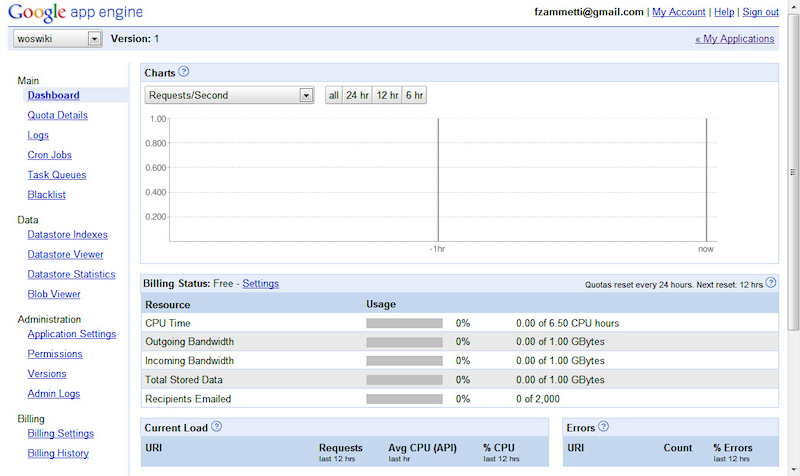Click the quota reset help icon

click(x=771, y=283)
